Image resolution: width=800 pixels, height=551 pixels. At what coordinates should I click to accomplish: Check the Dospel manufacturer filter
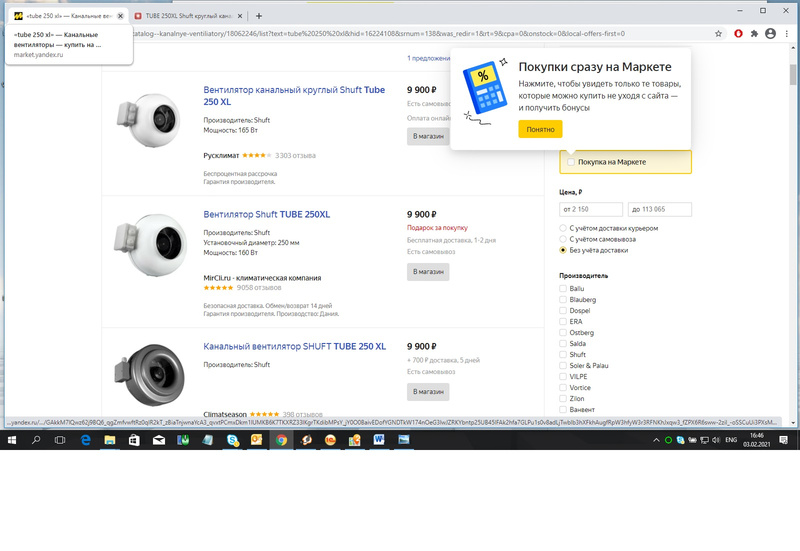coord(563,310)
